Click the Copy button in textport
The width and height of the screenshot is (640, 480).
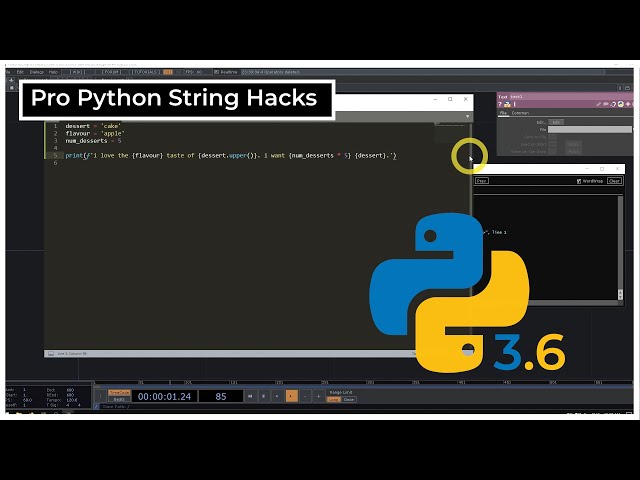[x=482, y=181]
